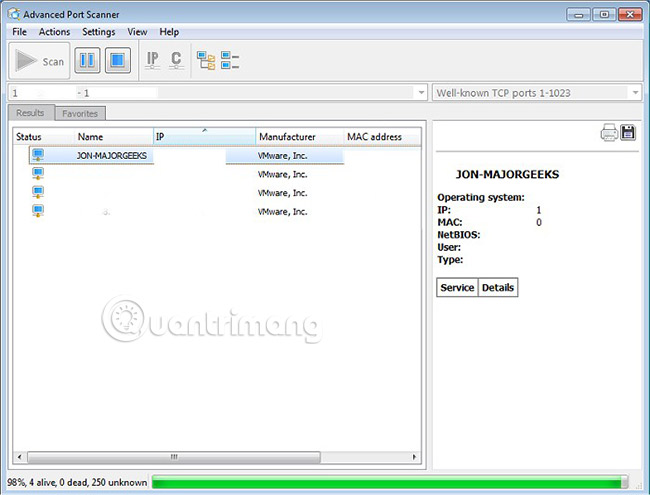Click the User label in the details pane
Image resolution: width=650 pixels, height=495 pixels.
(x=449, y=247)
